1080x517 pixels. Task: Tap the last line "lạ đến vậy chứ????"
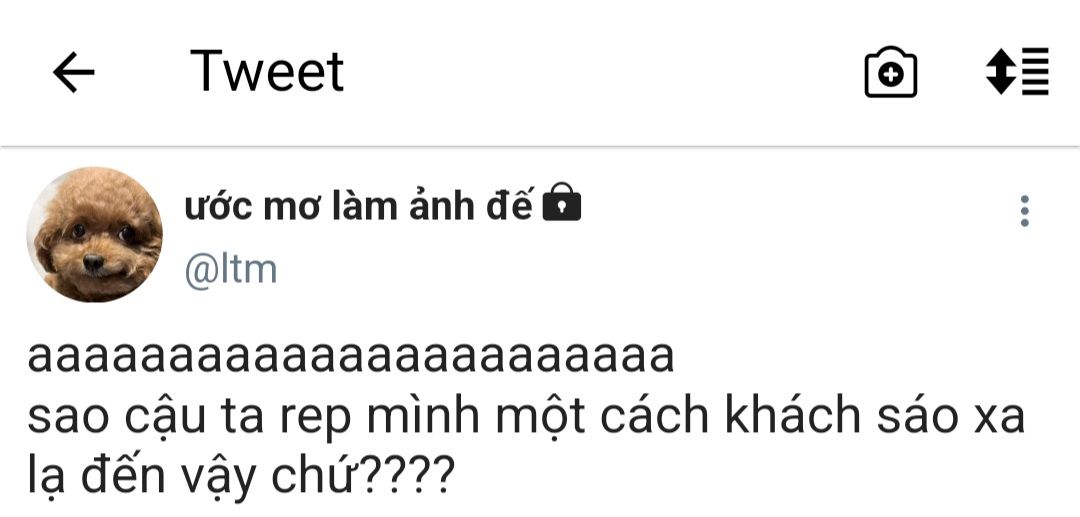click(241, 475)
